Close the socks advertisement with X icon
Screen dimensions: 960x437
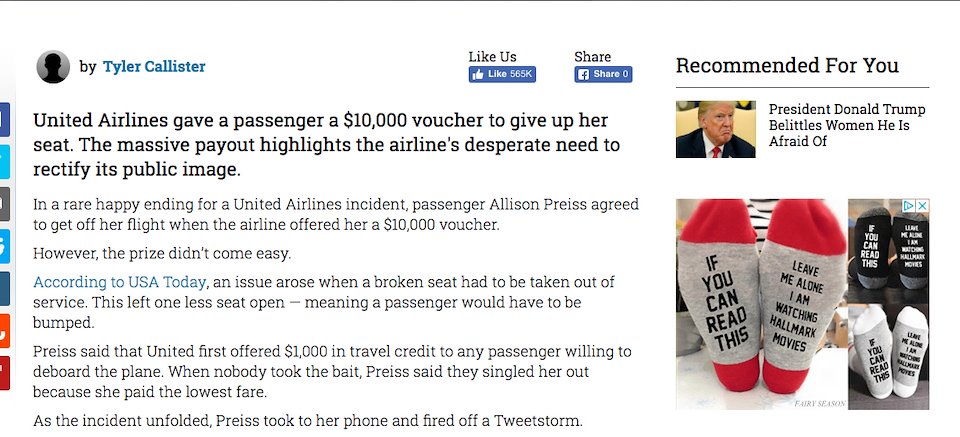922,206
